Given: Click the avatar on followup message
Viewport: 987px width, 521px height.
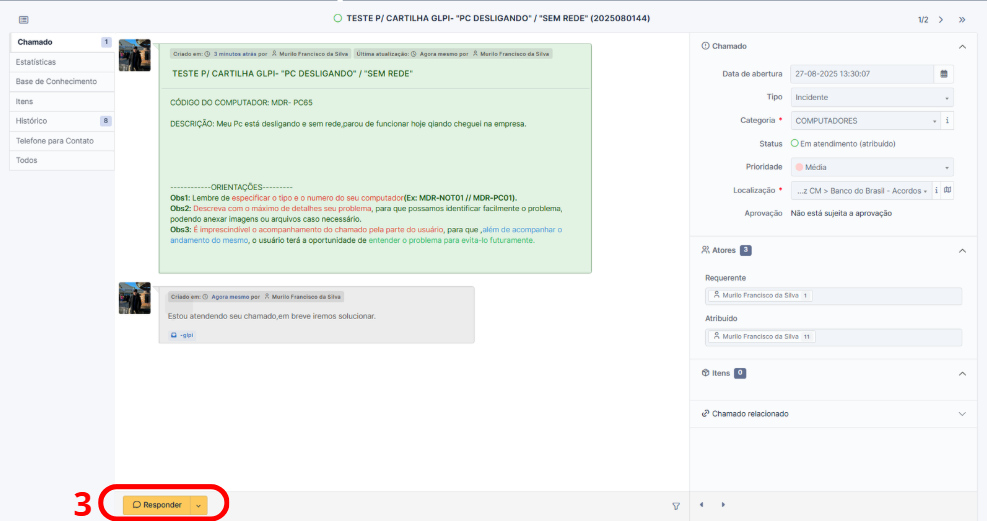Looking at the screenshot, I should point(135,298).
